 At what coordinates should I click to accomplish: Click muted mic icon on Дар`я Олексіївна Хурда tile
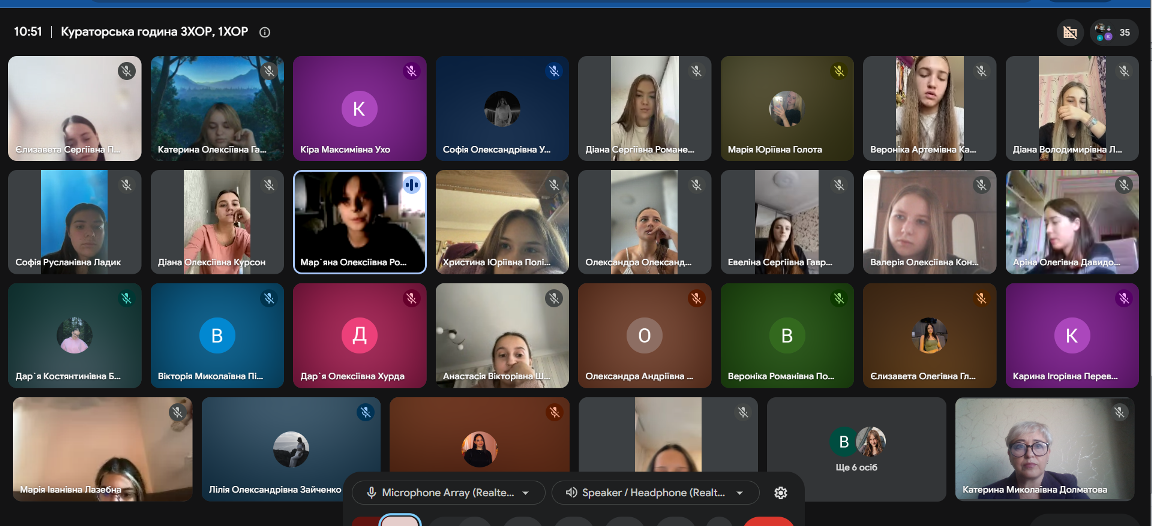pyautogui.click(x=411, y=298)
